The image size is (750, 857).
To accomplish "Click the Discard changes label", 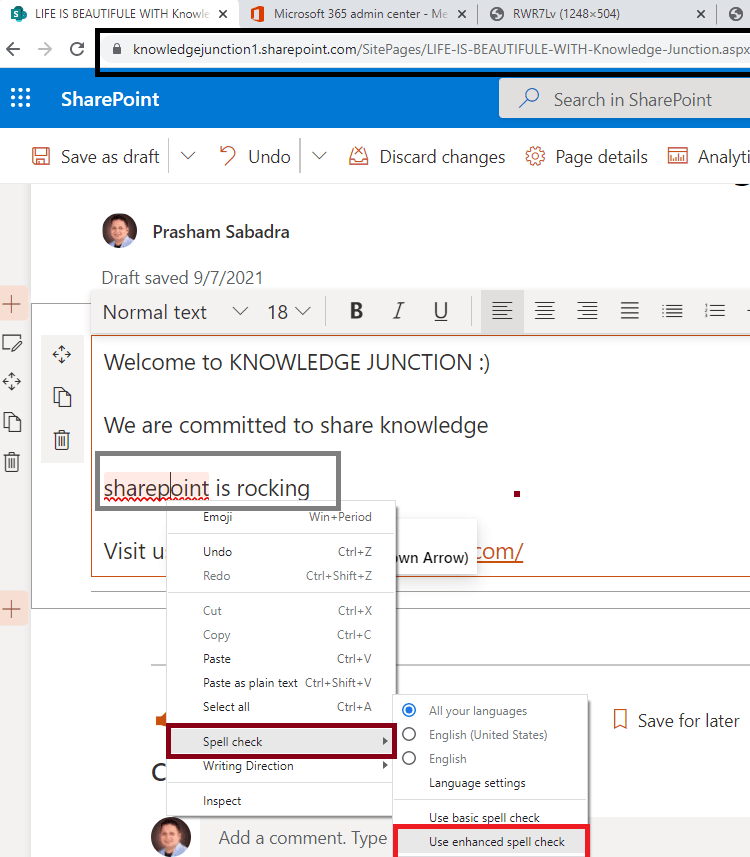I will (x=442, y=157).
